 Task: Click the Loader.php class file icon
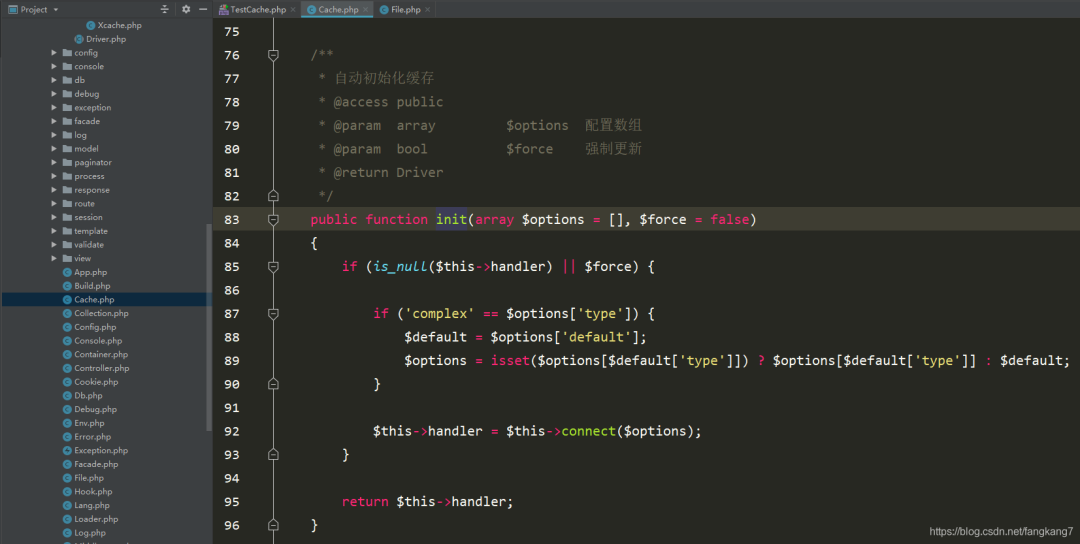pos(67,519)
